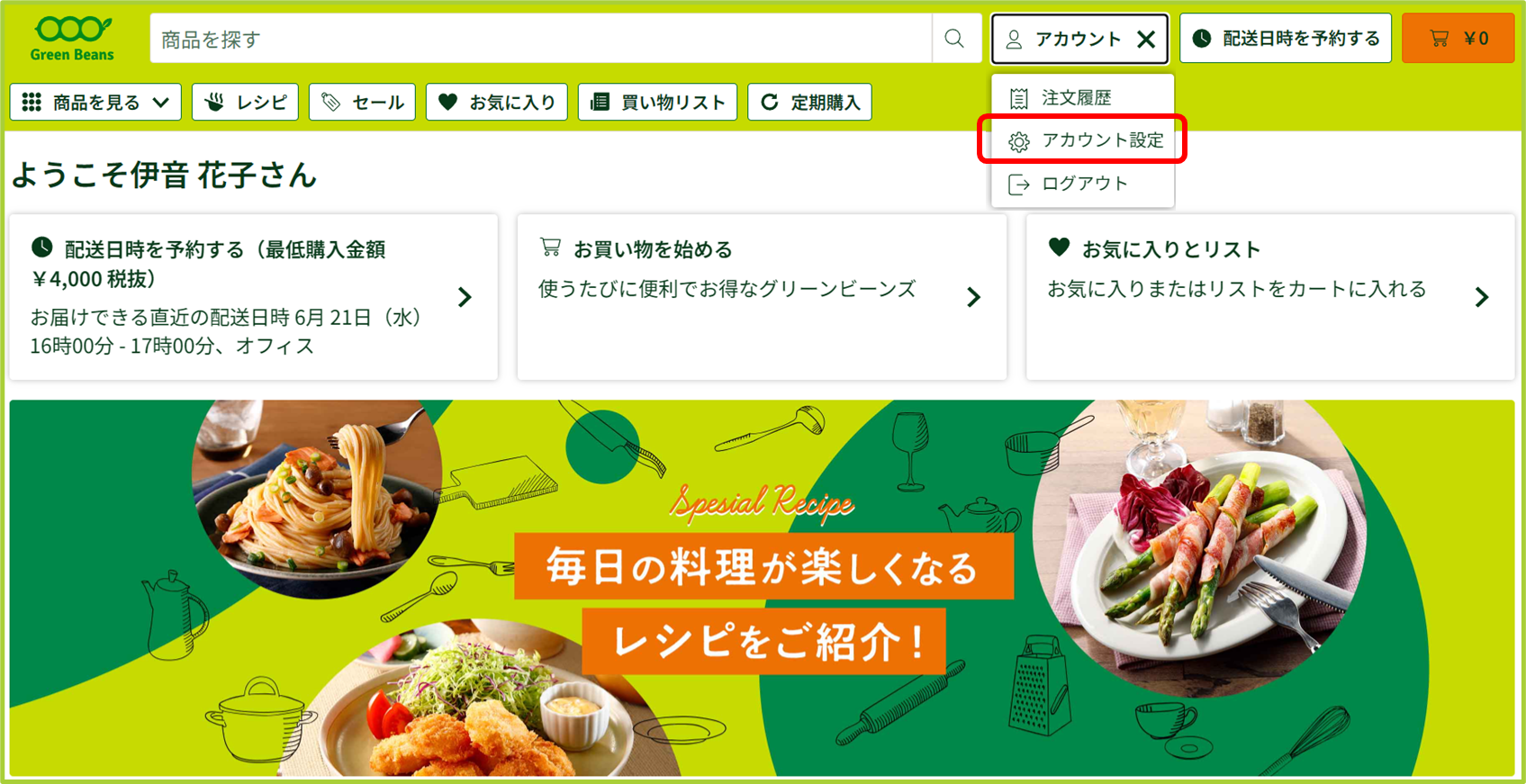This screenshot has height=784, width=1526.
Task: Open the セール page
Action: tap(363, 102)
